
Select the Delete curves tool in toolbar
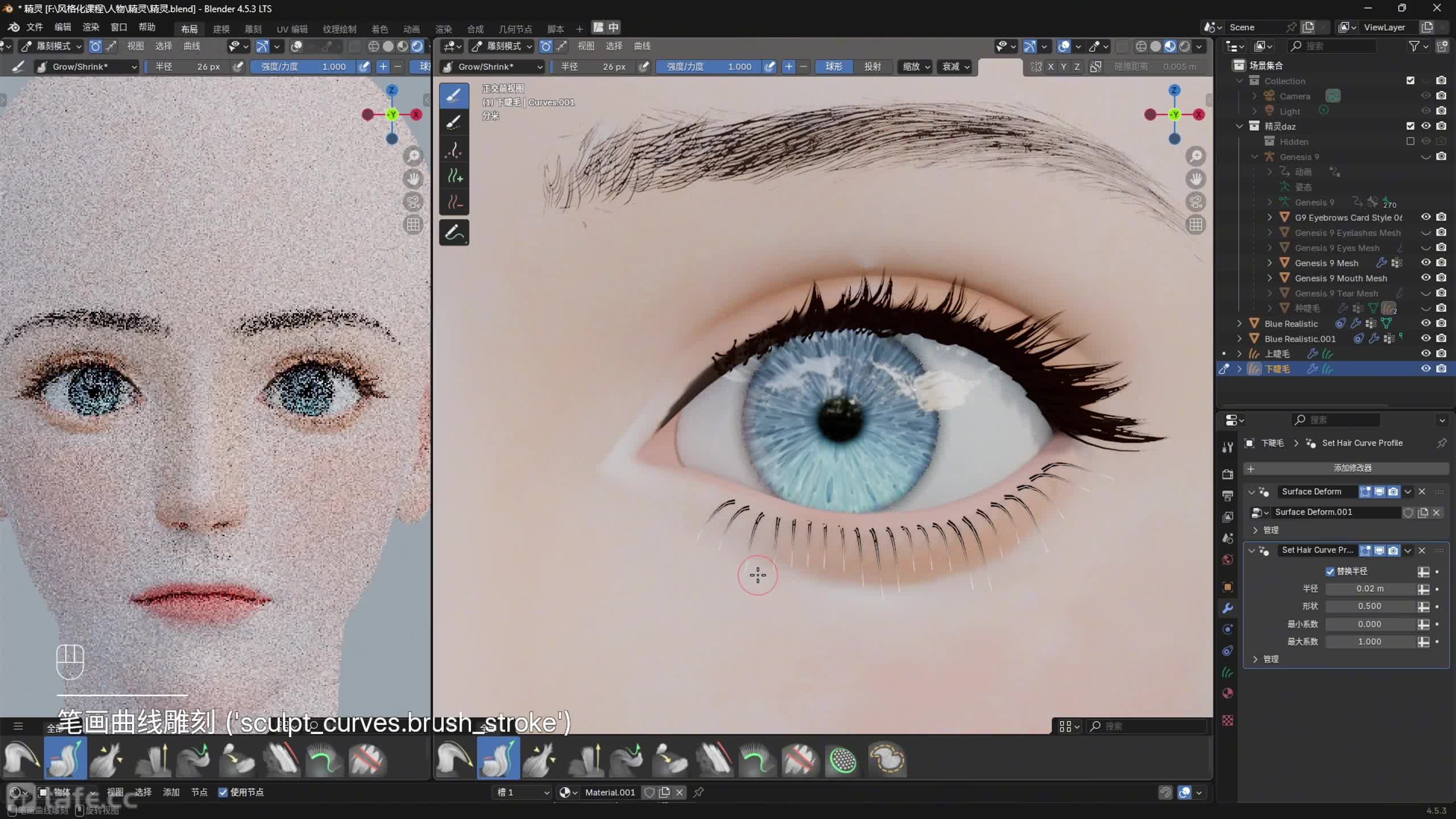pos(454,202)
